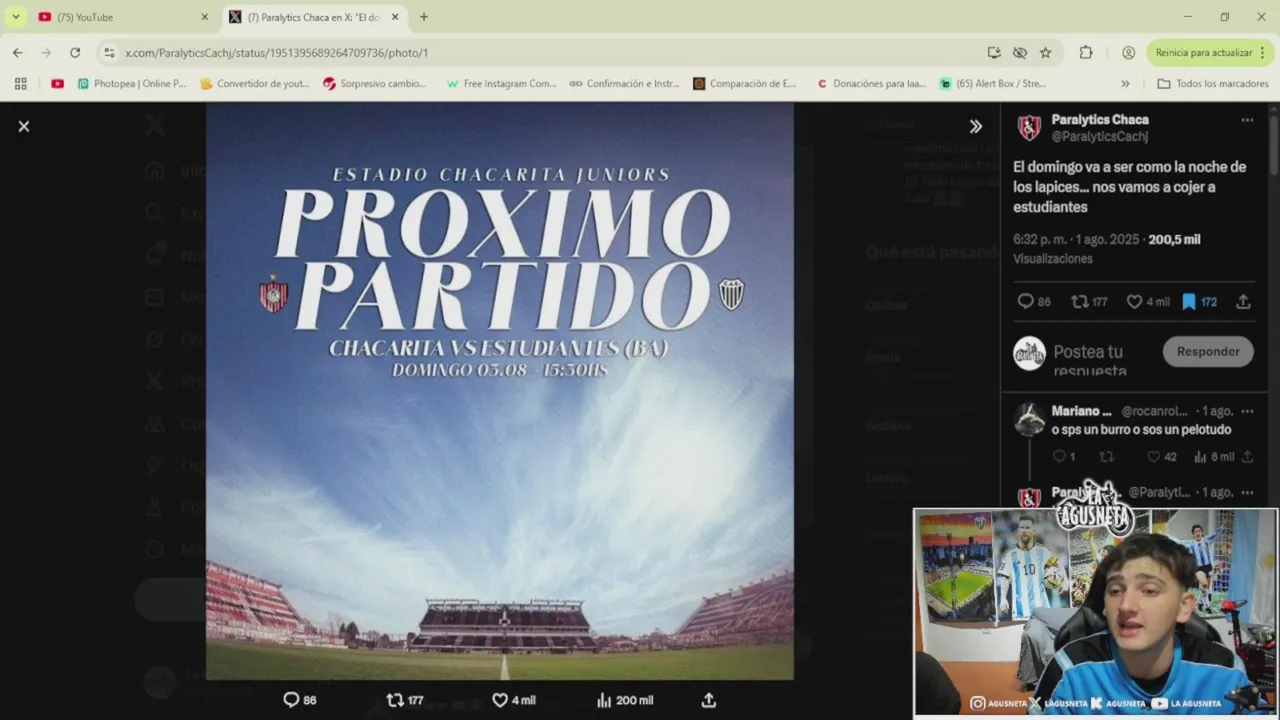The height and width of the screenshot is (720, 1280).
Task: Open more options on the second Paralytics reply
Action: tap(1247, 492)
